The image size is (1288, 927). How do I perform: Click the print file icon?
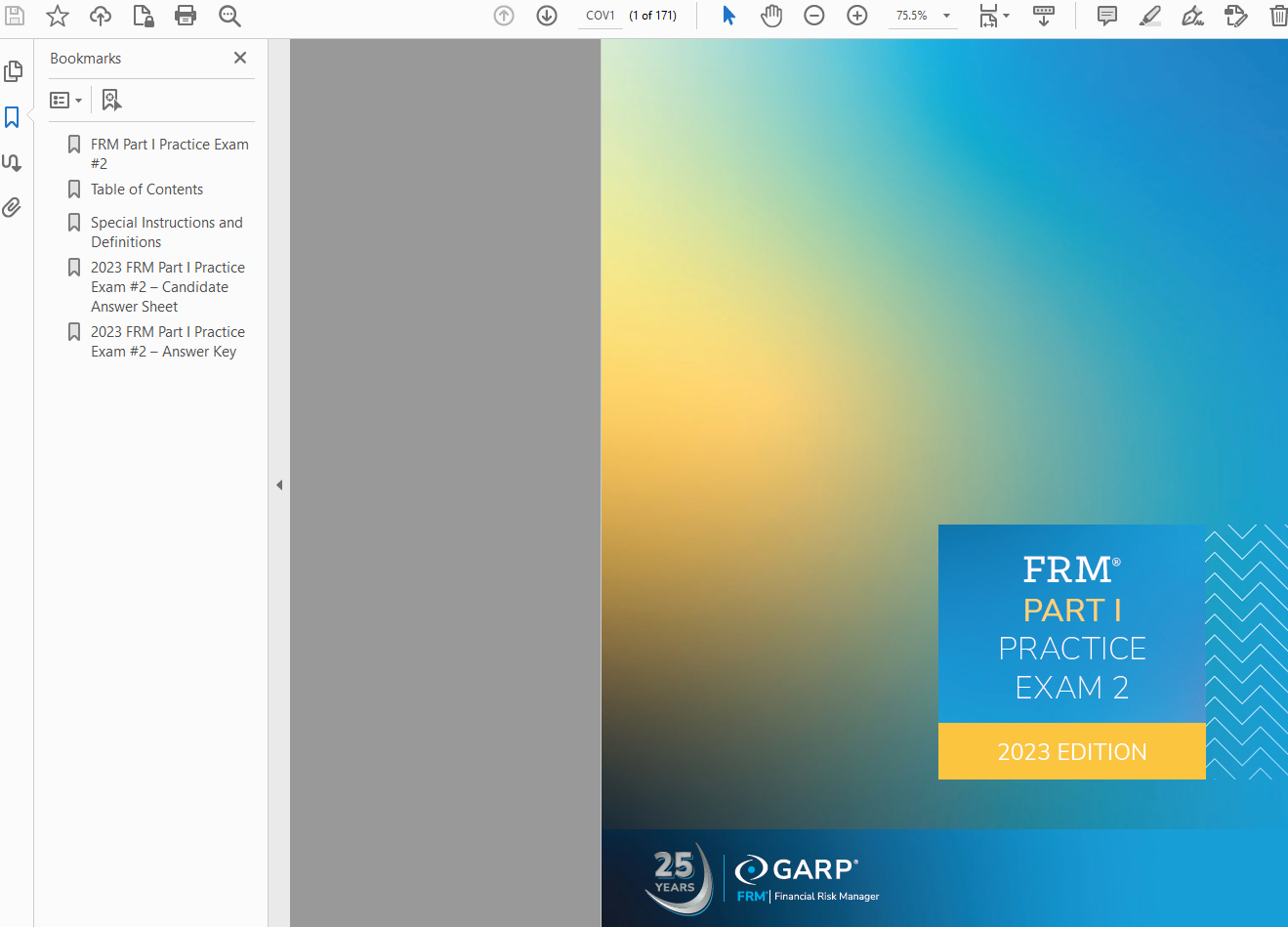[x=186, y=16]
